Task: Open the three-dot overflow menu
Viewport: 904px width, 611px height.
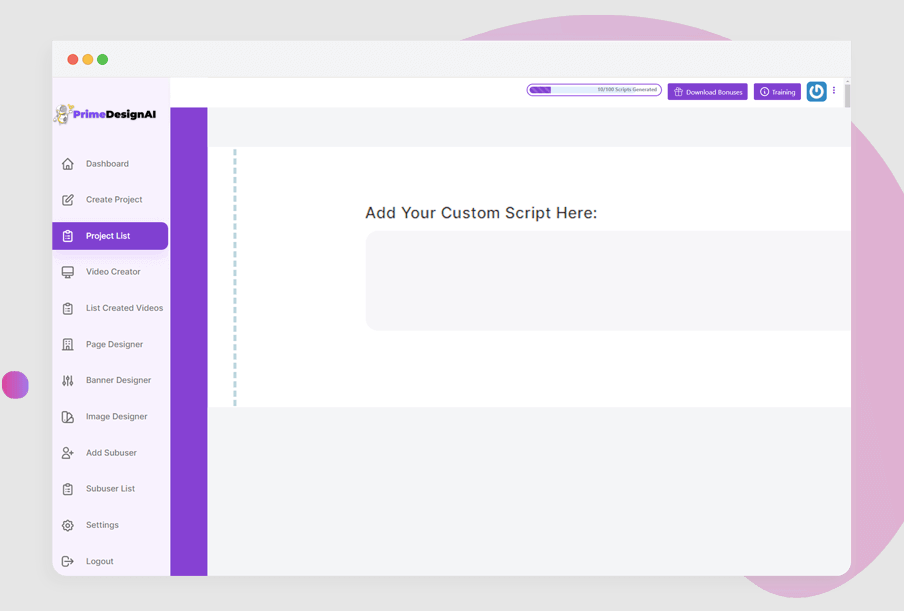Action: (x=834, y=90)
